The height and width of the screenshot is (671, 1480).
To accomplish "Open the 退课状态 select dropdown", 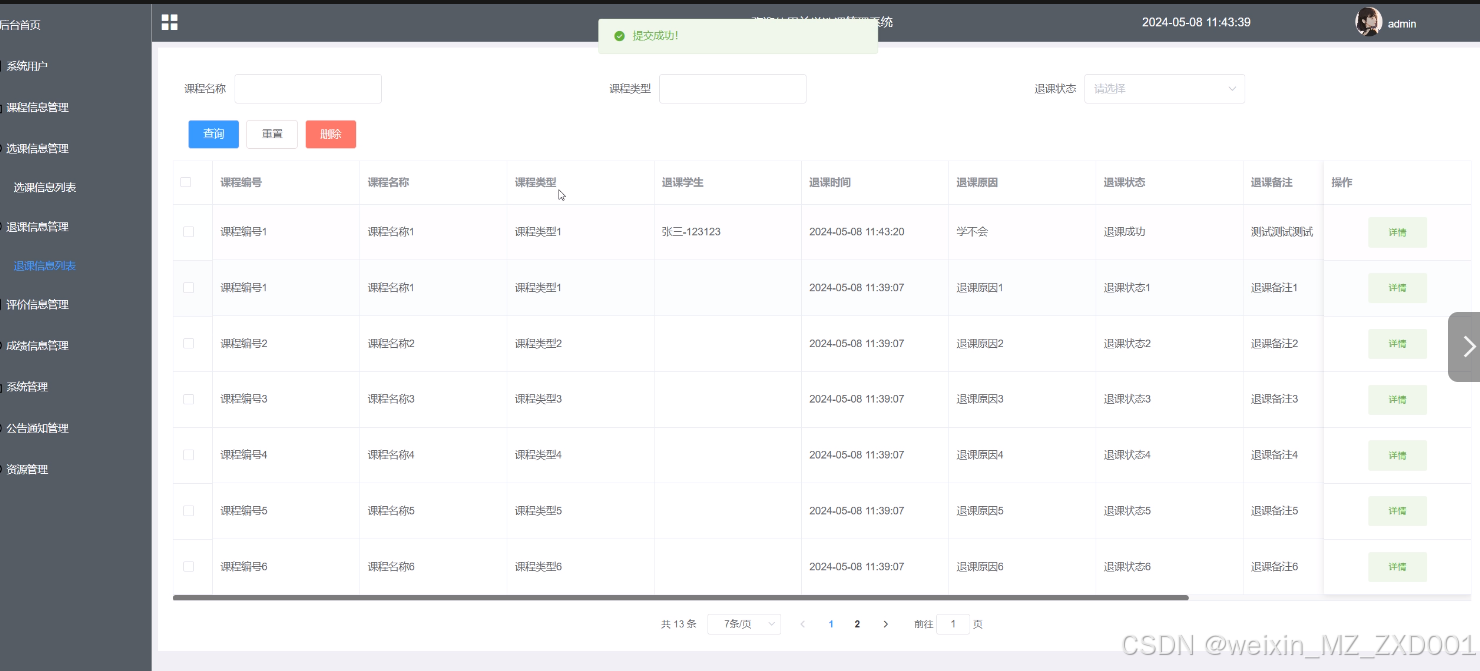I will (x=1164, y=89).
